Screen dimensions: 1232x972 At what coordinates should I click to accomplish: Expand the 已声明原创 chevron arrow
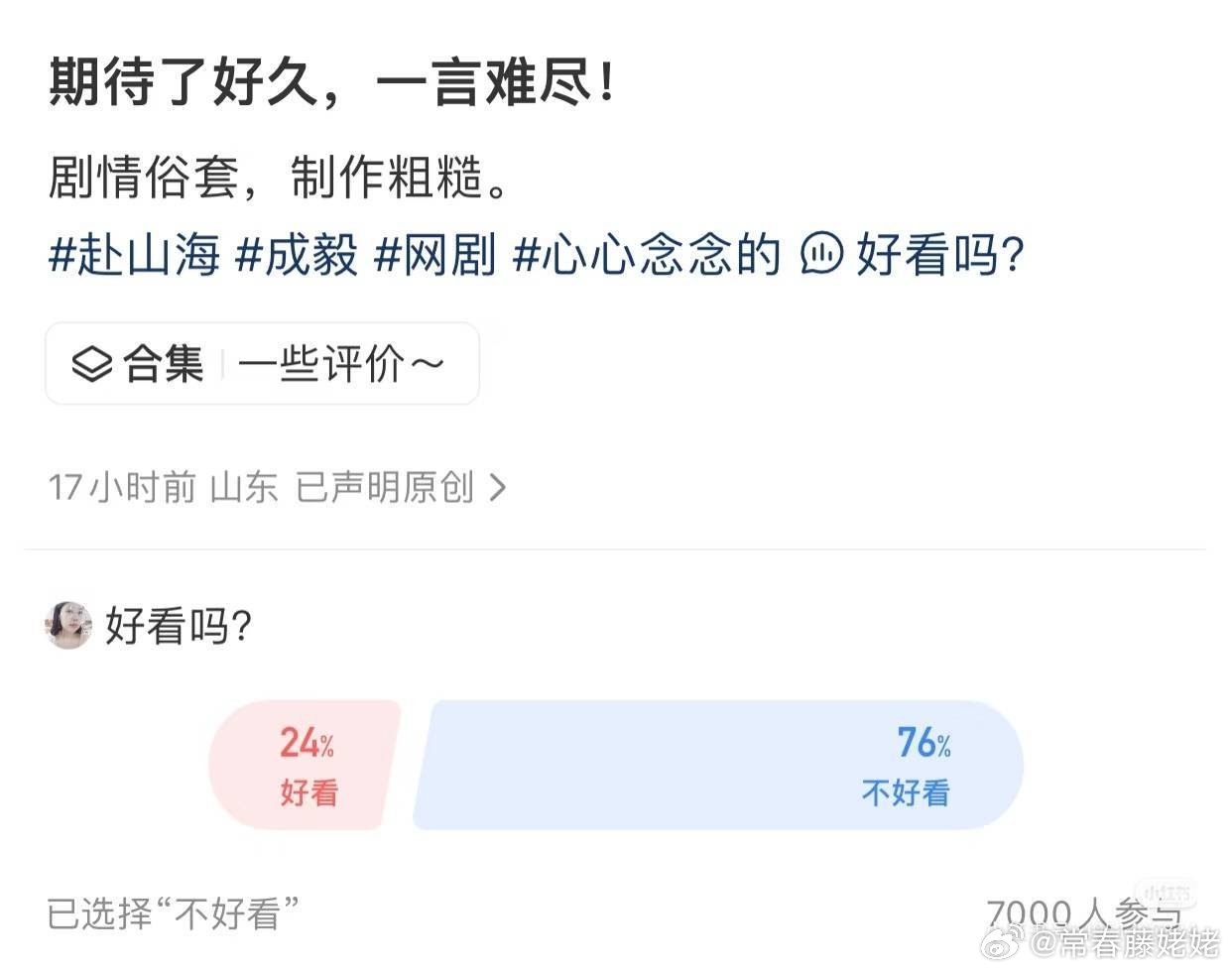498,487
